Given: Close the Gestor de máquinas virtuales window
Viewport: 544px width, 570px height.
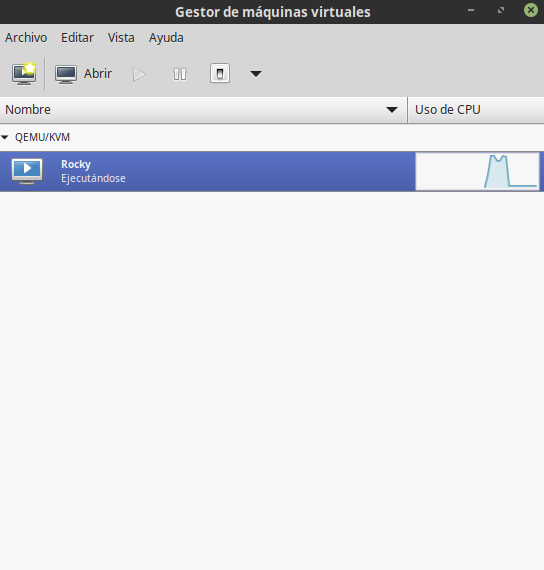Looking at the screenshot, I should 531,10.
